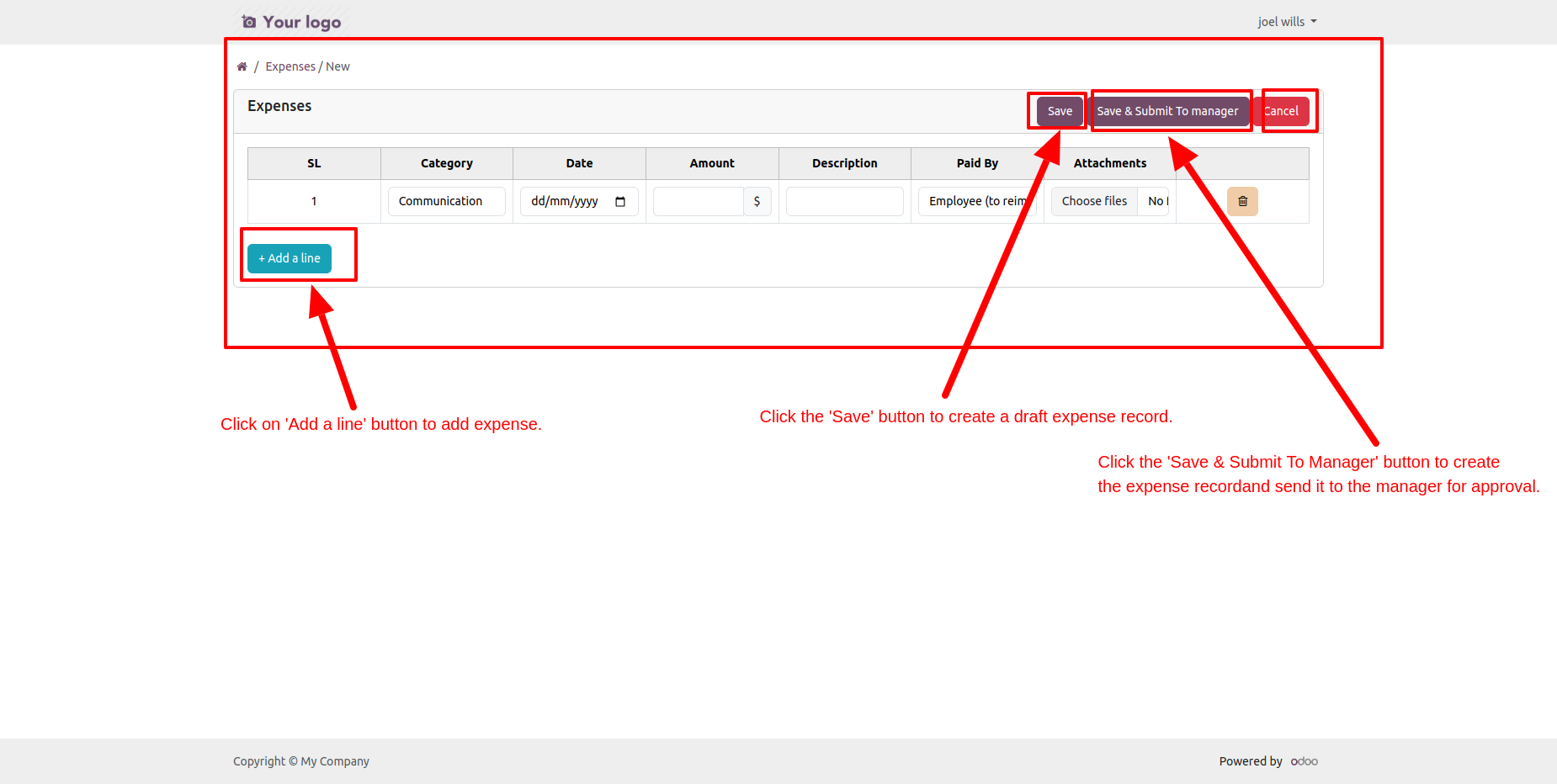Click 'Save & Submit To manager'
Image resolution: width=1557 pixels, height=784 pixels.
pos(1167,111)
